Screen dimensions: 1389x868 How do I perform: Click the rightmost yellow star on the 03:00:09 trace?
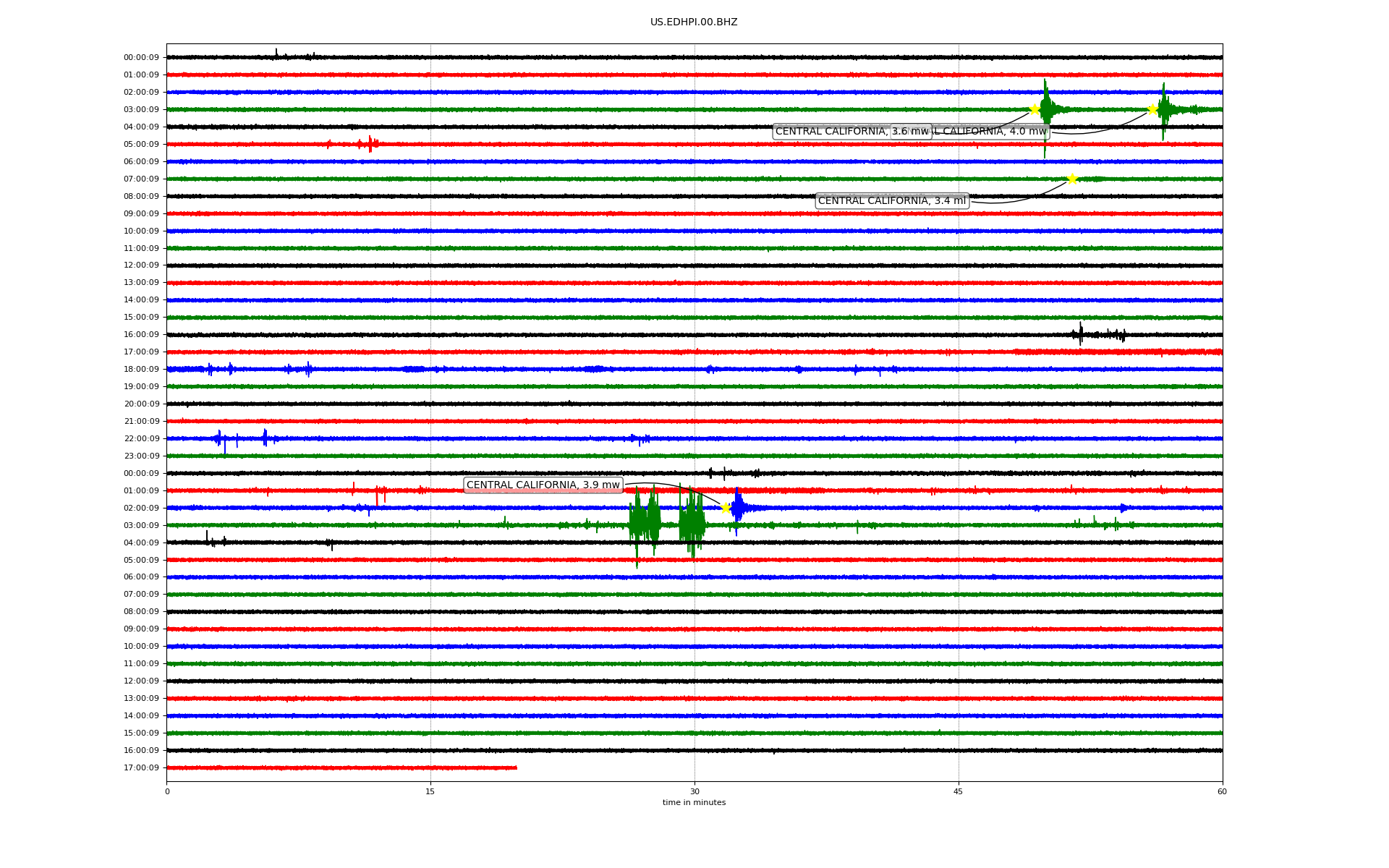click(x=1152, y=110)
